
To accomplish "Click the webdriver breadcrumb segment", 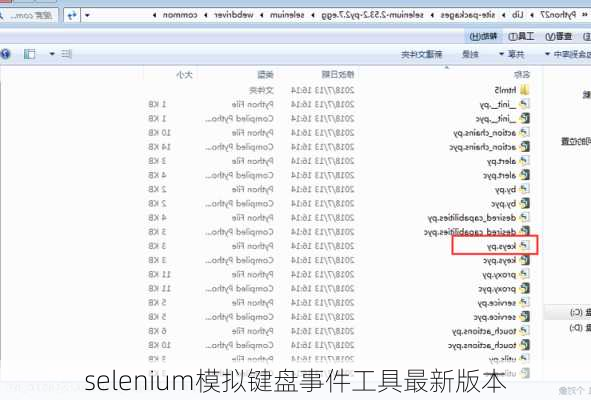I will tap(234, 15).
